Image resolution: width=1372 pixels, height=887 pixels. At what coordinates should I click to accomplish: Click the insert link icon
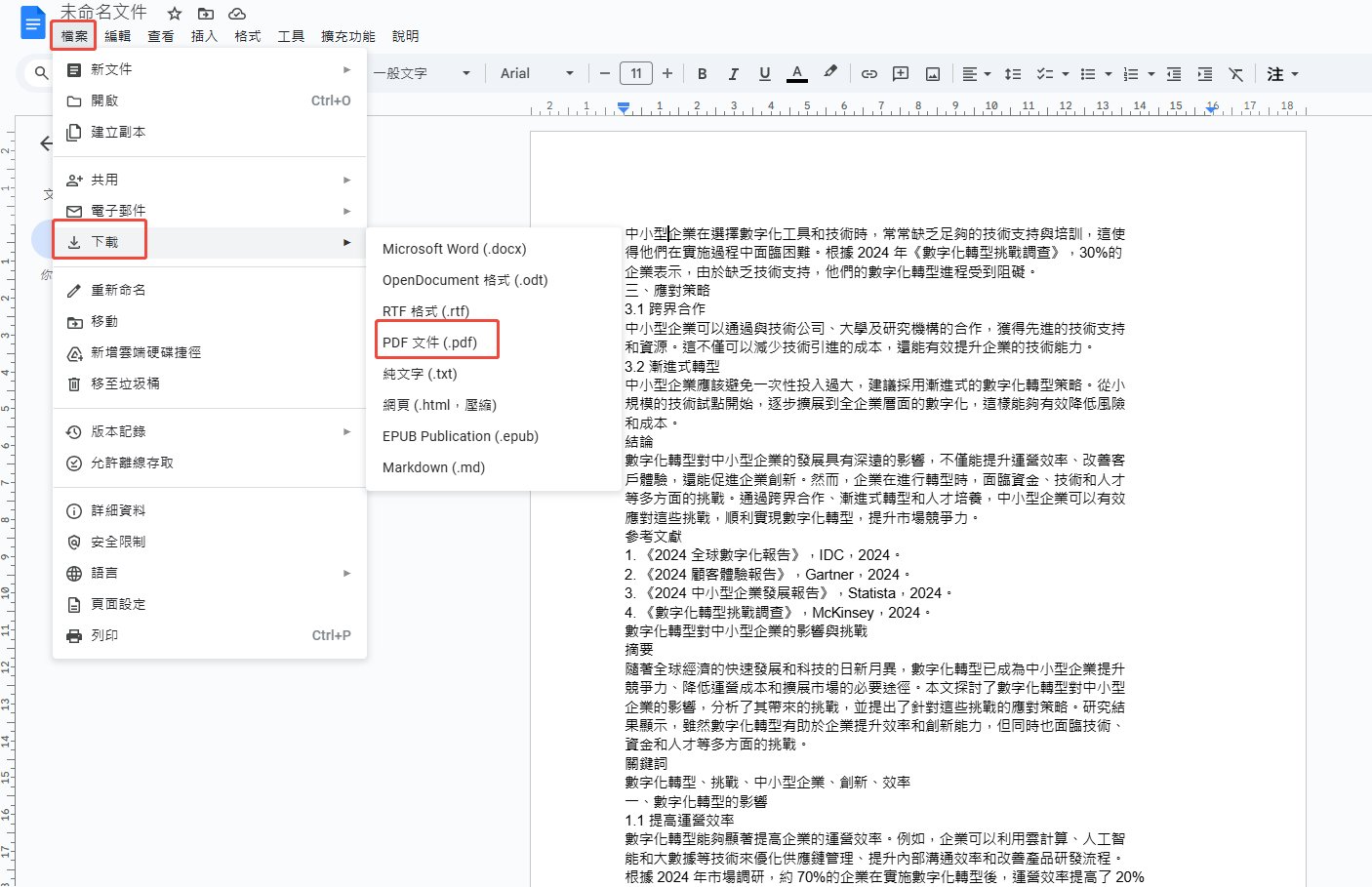(869, 74)
